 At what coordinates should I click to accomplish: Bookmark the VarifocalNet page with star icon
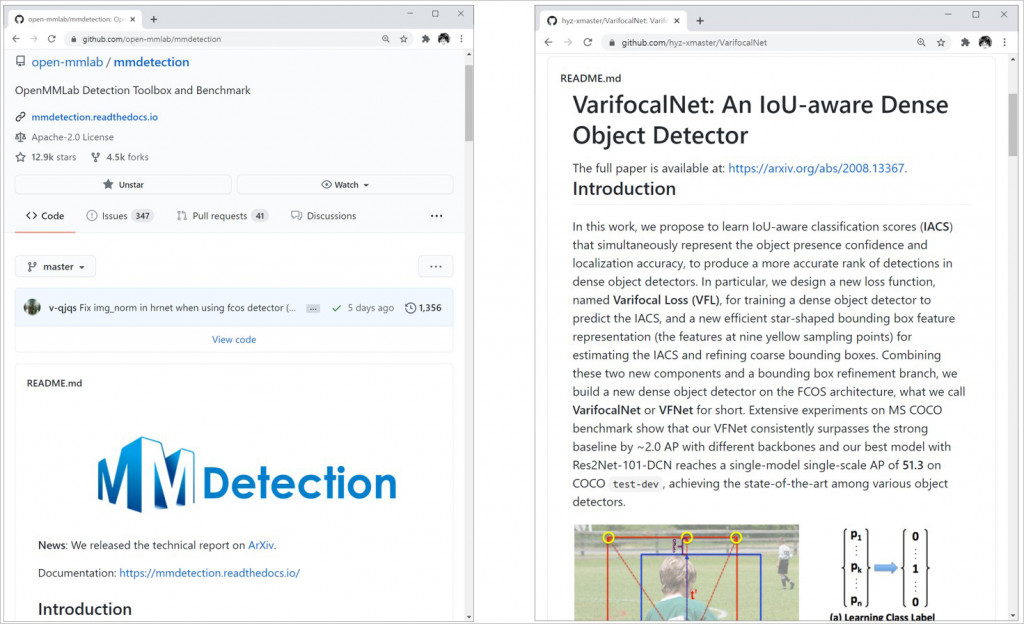(940, 42)
